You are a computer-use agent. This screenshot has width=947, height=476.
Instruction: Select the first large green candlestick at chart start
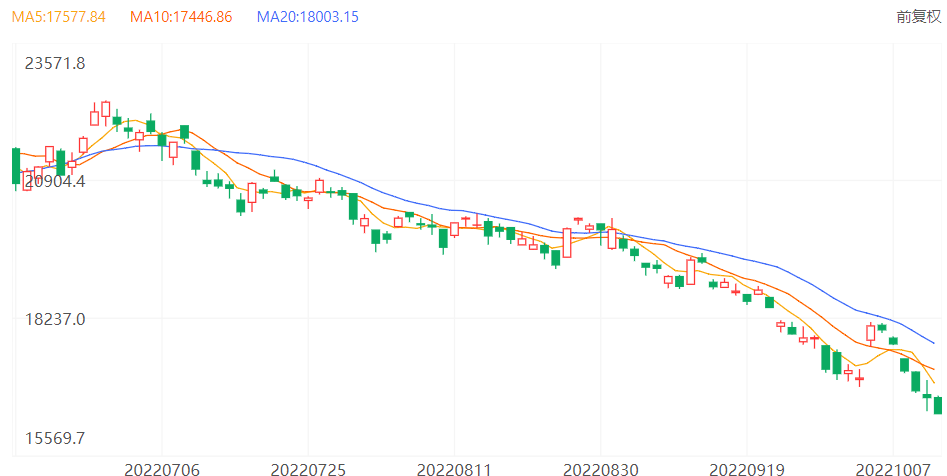coord(16,166)
